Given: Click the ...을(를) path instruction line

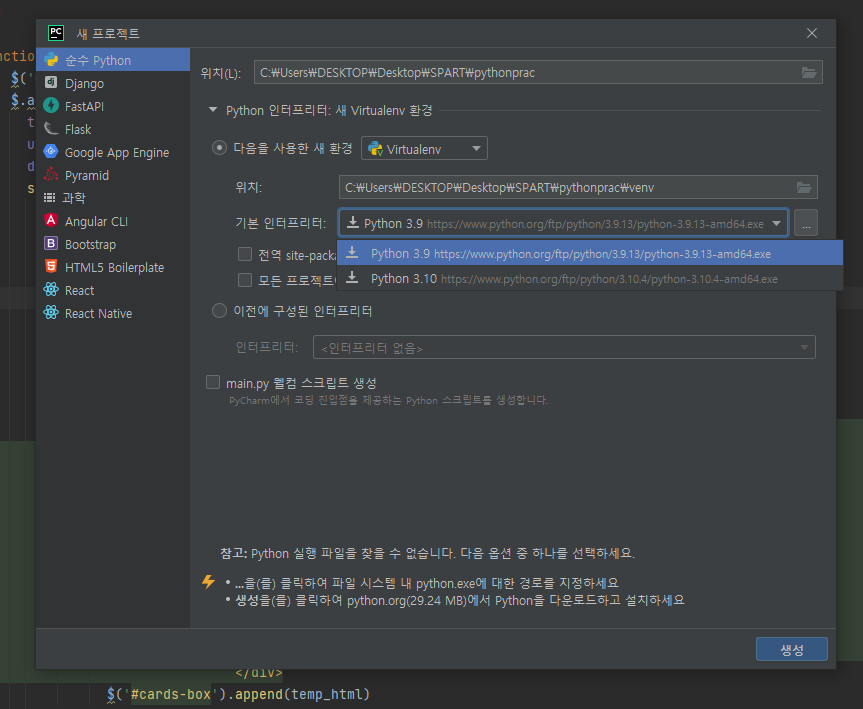Looking at the screenshot, I should coord(427,583).
